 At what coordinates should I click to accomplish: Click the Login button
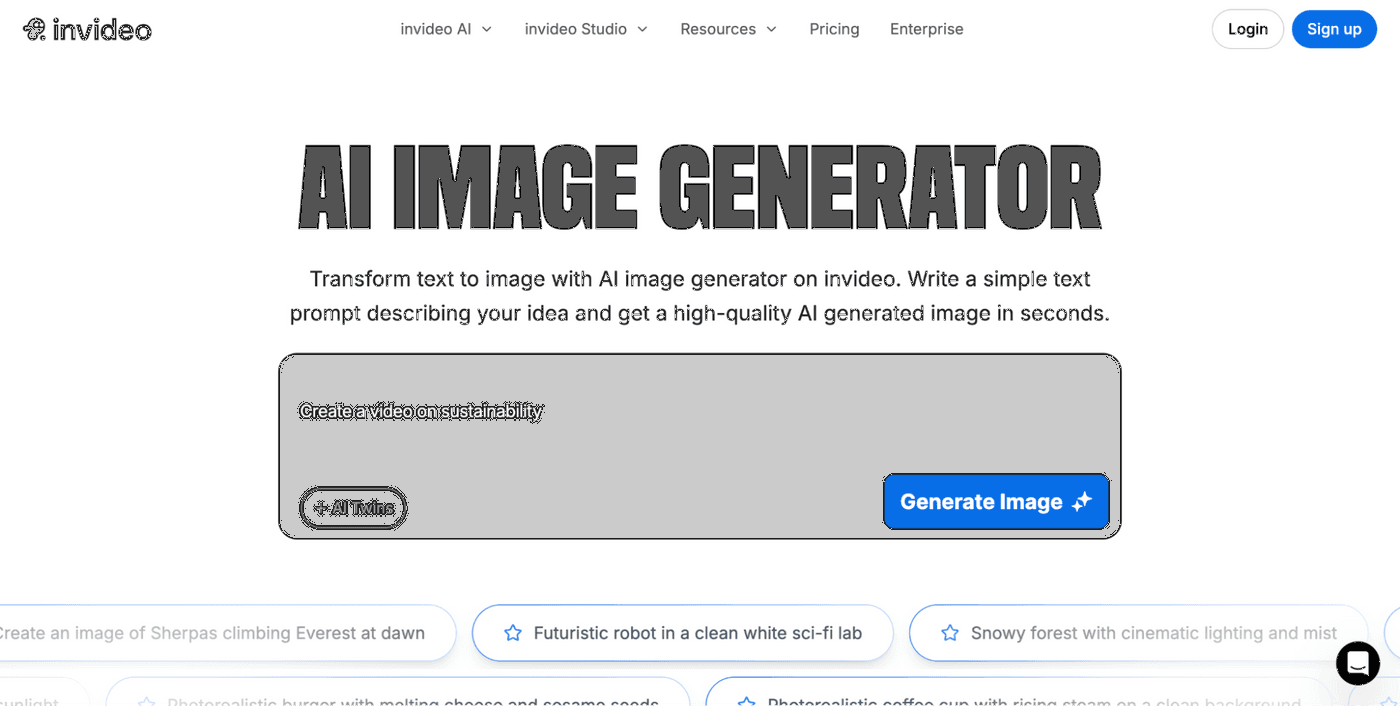tap(1247, 29)
